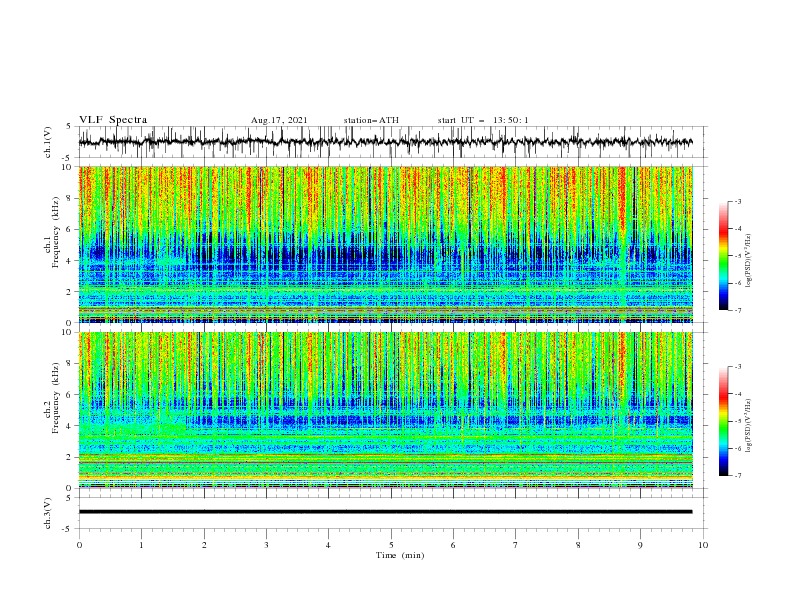This screenshot has width=792, height=612.
Task: Click the "4" kHz tick of ch.2 frequency axis
Action: (68, 426)
